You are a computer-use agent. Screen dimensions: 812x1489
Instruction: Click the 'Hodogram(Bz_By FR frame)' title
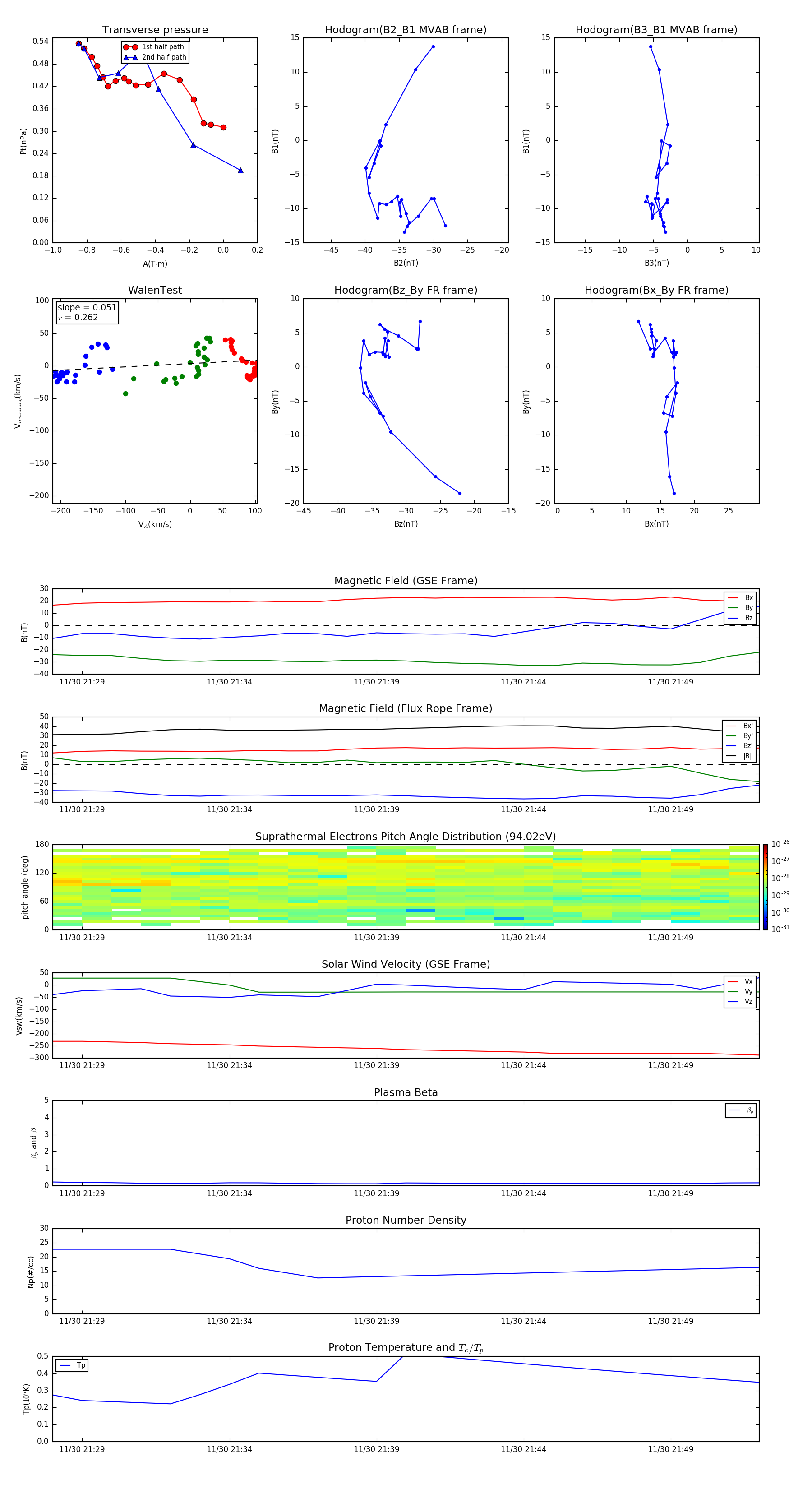point(405,290)
